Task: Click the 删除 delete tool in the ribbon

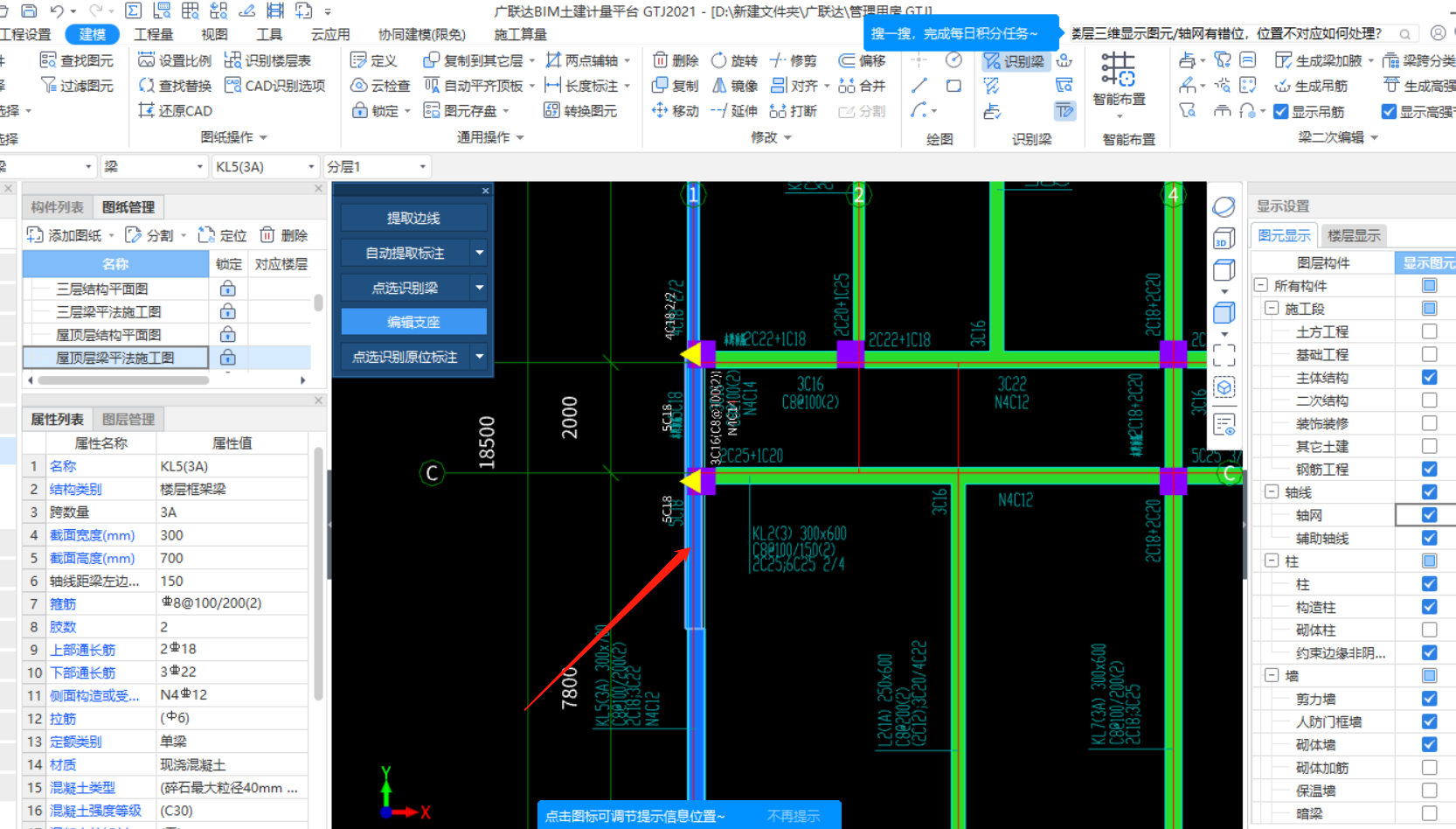Action: click(676, 60)
